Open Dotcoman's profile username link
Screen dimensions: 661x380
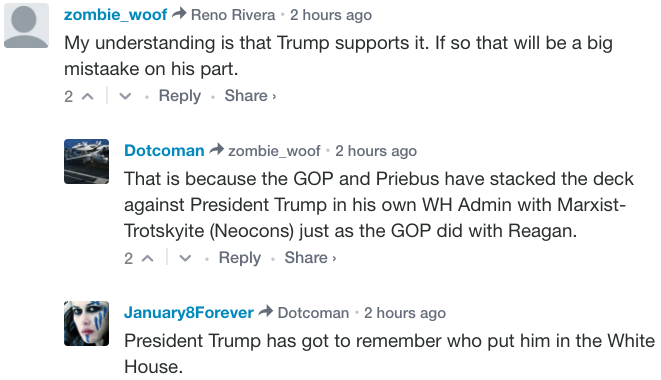click(x=164, y=151)
